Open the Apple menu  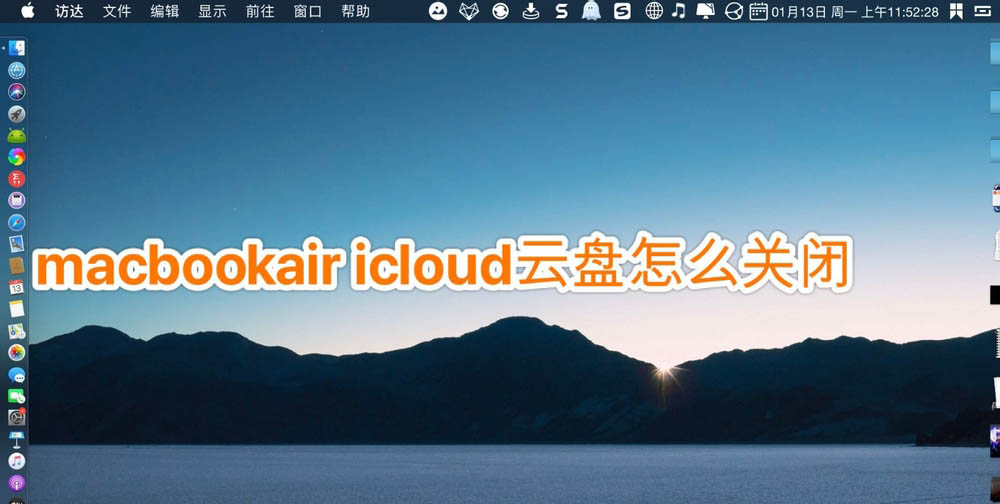click(x=27, y=11)
